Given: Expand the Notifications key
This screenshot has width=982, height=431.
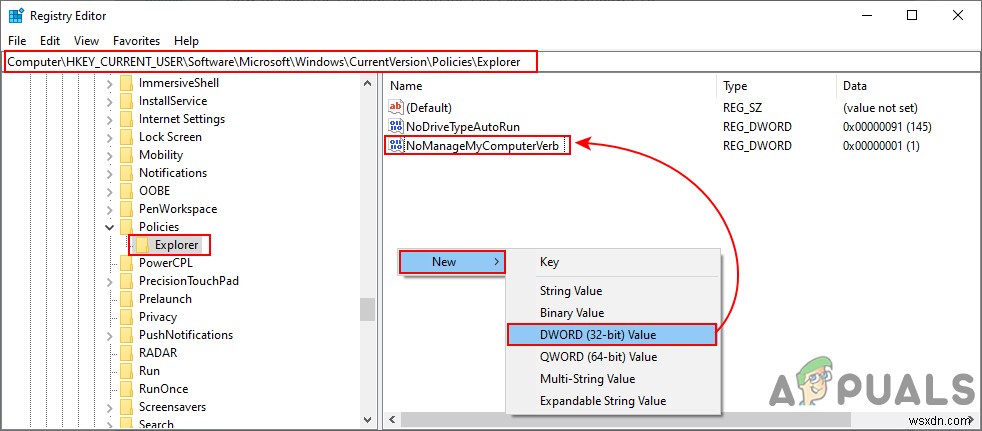Looking at the screenshot, I should (x=110, y=174).
